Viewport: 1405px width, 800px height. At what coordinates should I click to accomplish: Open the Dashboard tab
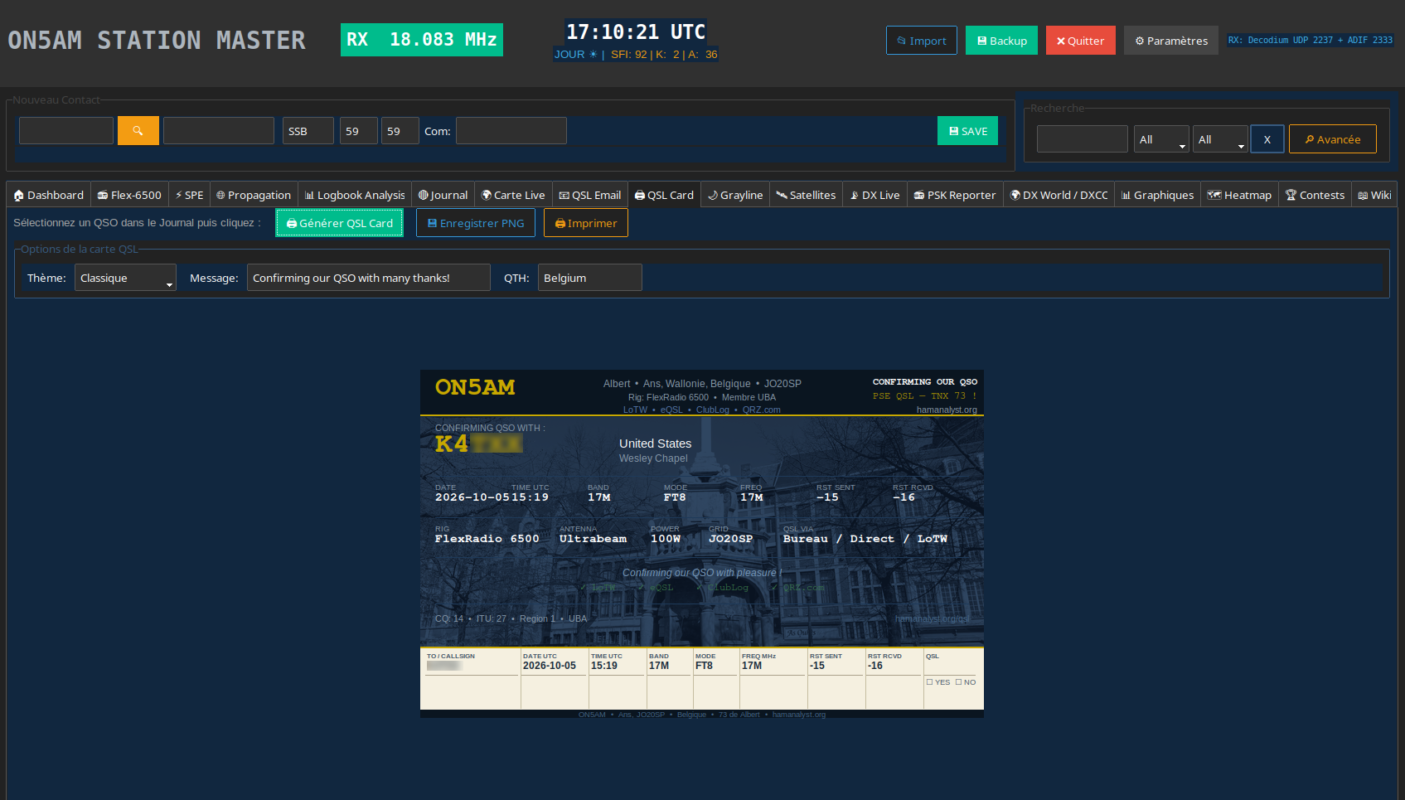(49, 195)
